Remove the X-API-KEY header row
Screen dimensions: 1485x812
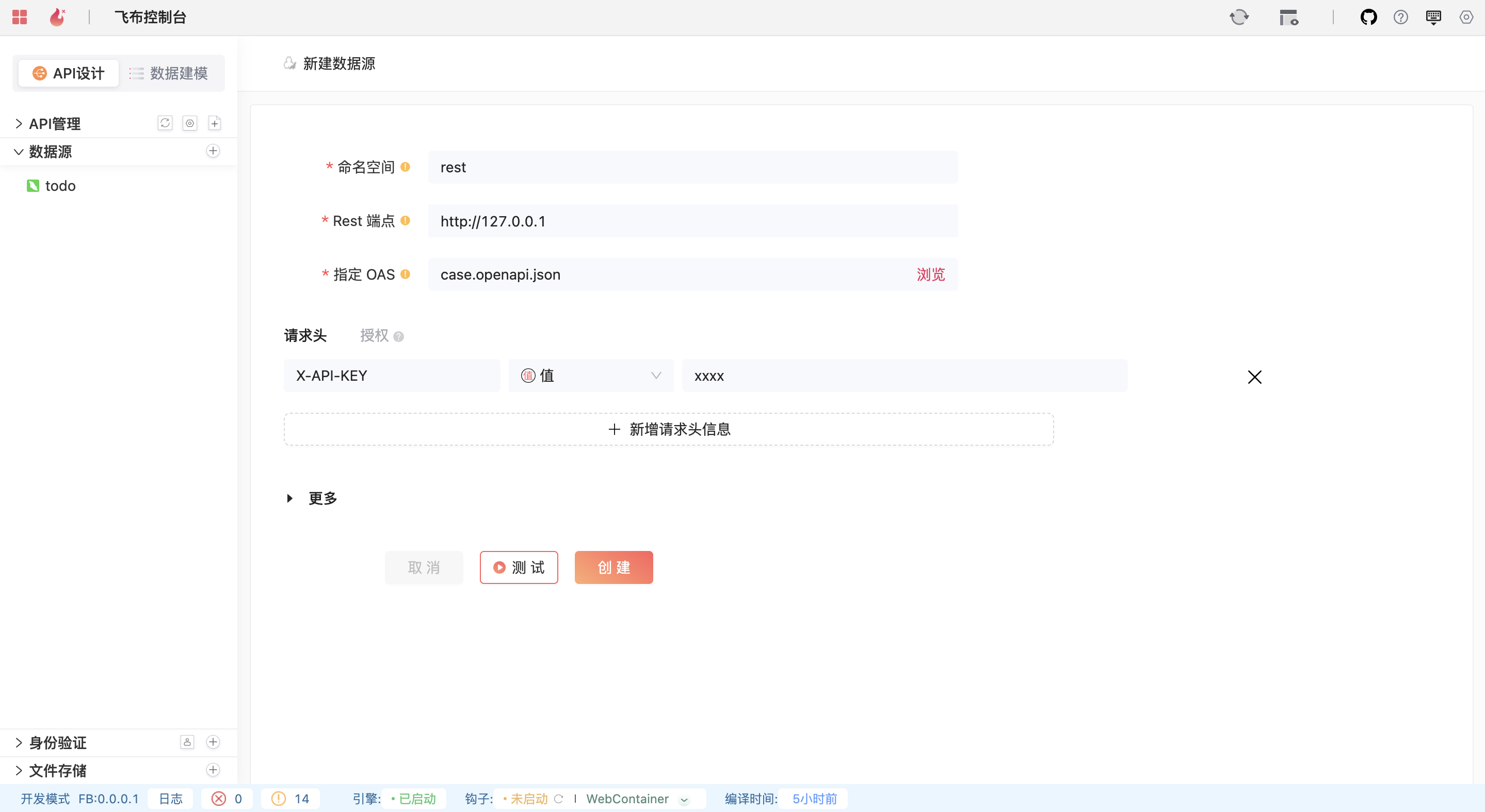[1254, 377]
